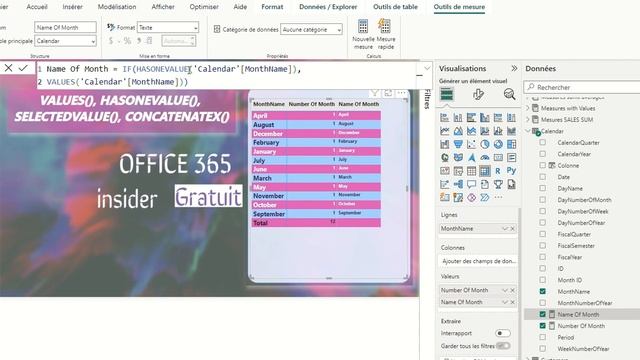This screenshot has width=640, height=360.
Task: Click Ajouter des champs in Colonnes
Action: pos(479,261)
